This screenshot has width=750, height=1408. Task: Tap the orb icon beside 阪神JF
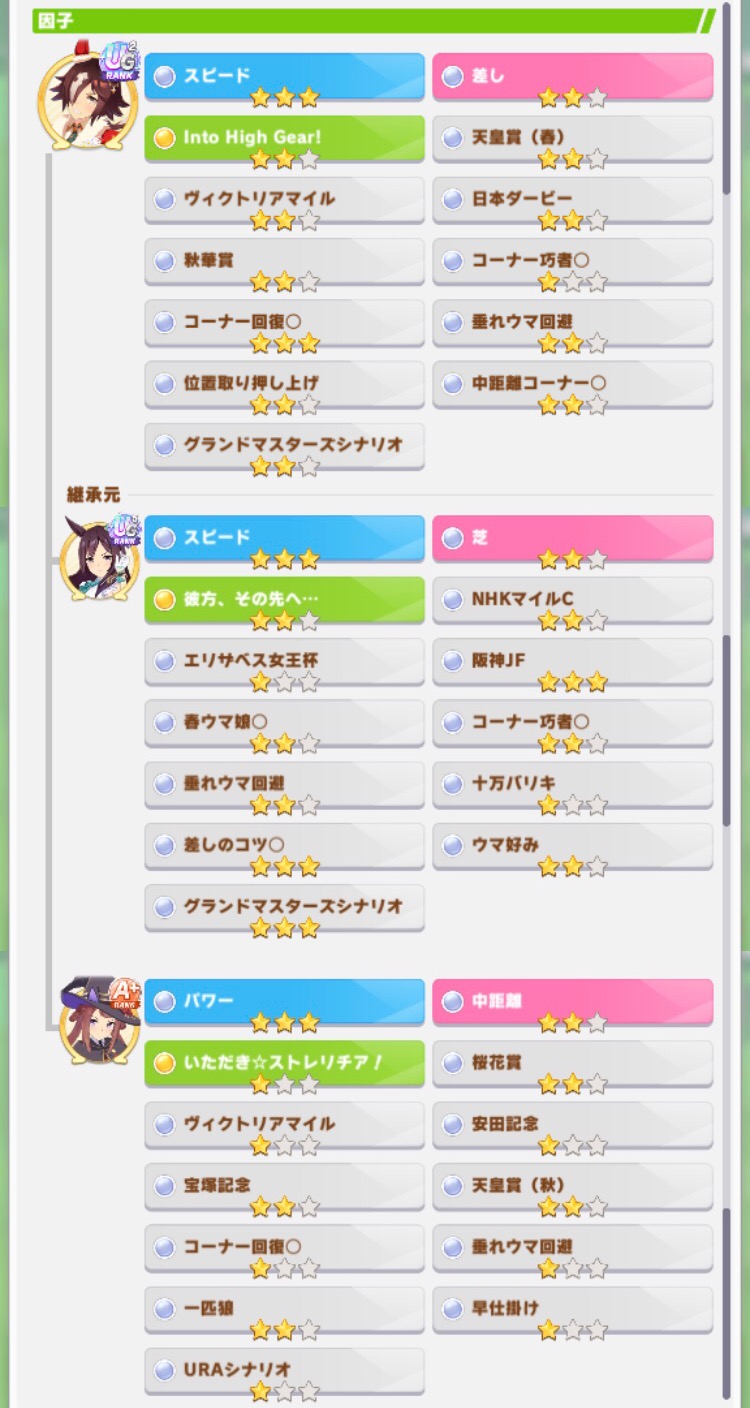coord(453,662)
